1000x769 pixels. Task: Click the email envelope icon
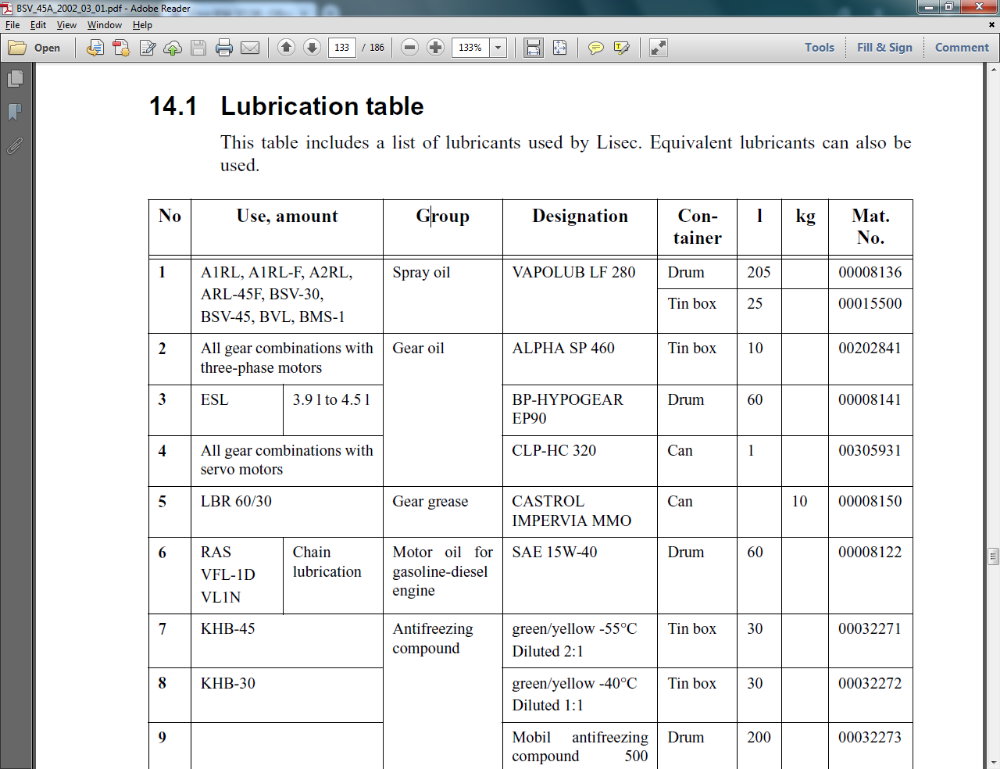click(250, 48)
